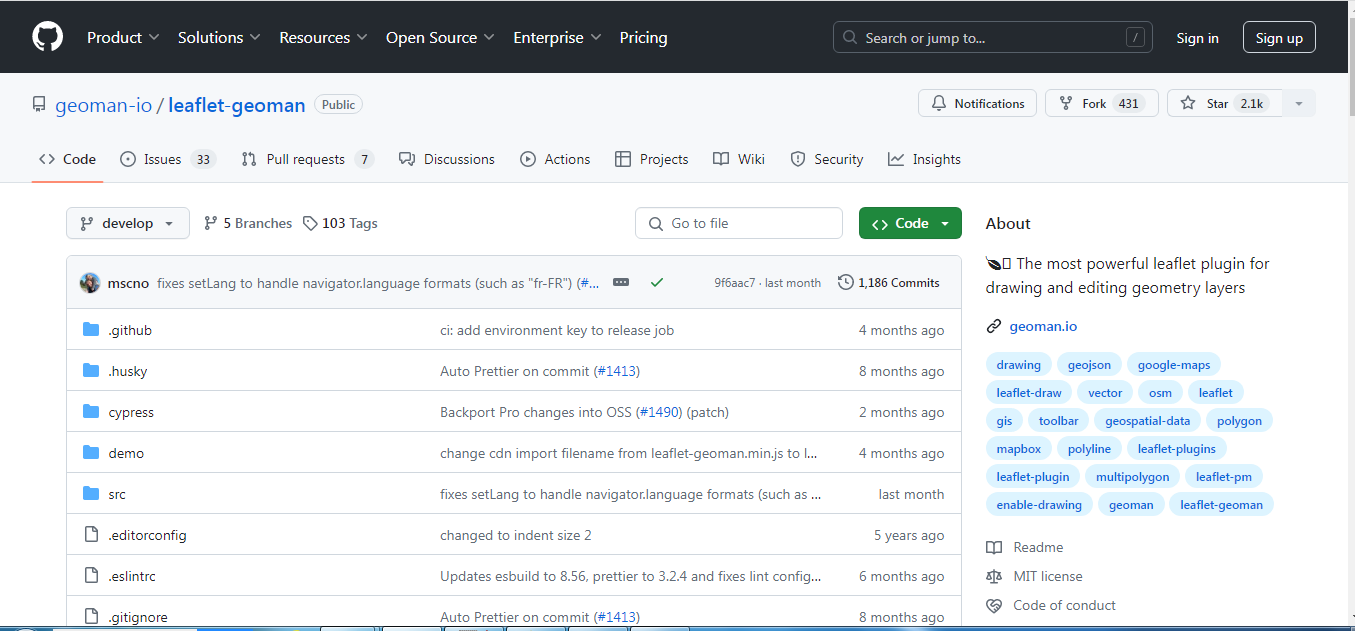Open the cypress folder name
The height and width of the screenshot is (631, 1355).
(x=131, y=412)
